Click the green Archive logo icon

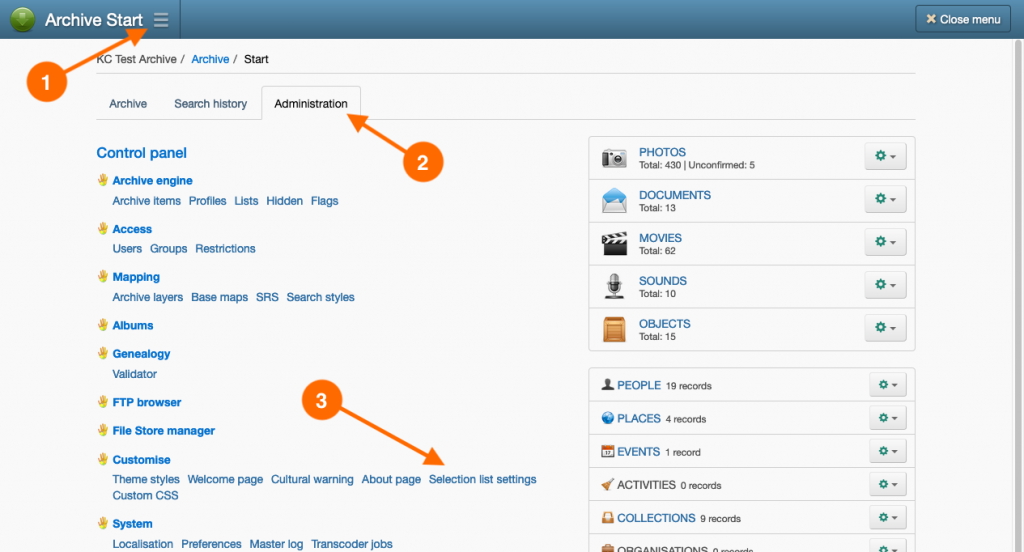tap(22, 20)
